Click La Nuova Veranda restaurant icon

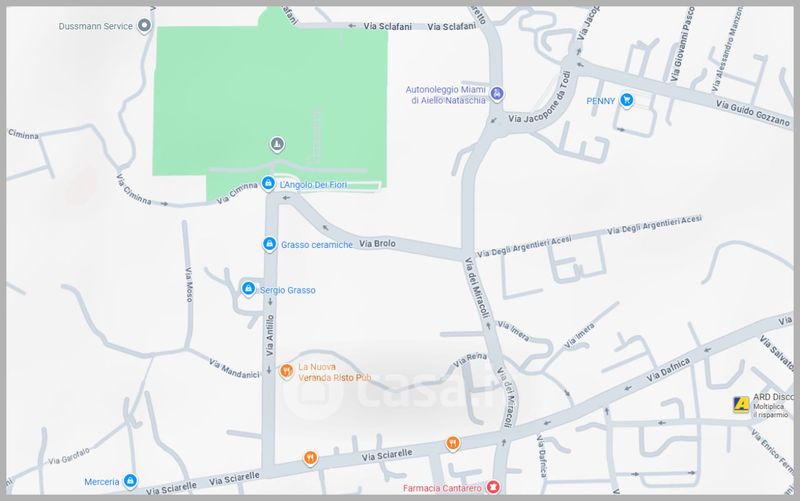286,371
